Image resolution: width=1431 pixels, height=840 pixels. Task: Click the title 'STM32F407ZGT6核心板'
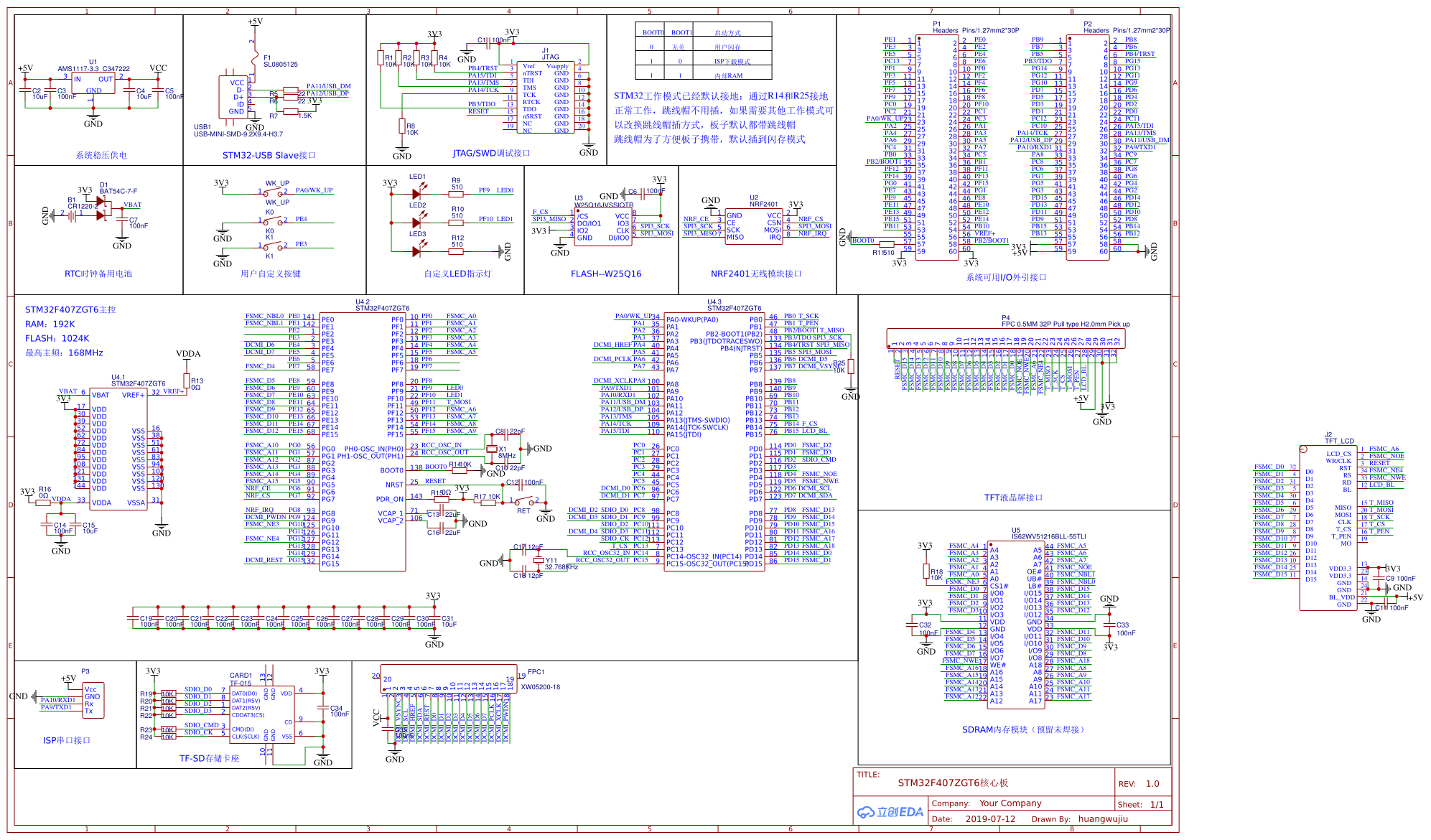pyautogui.click(x=953, y=783)
